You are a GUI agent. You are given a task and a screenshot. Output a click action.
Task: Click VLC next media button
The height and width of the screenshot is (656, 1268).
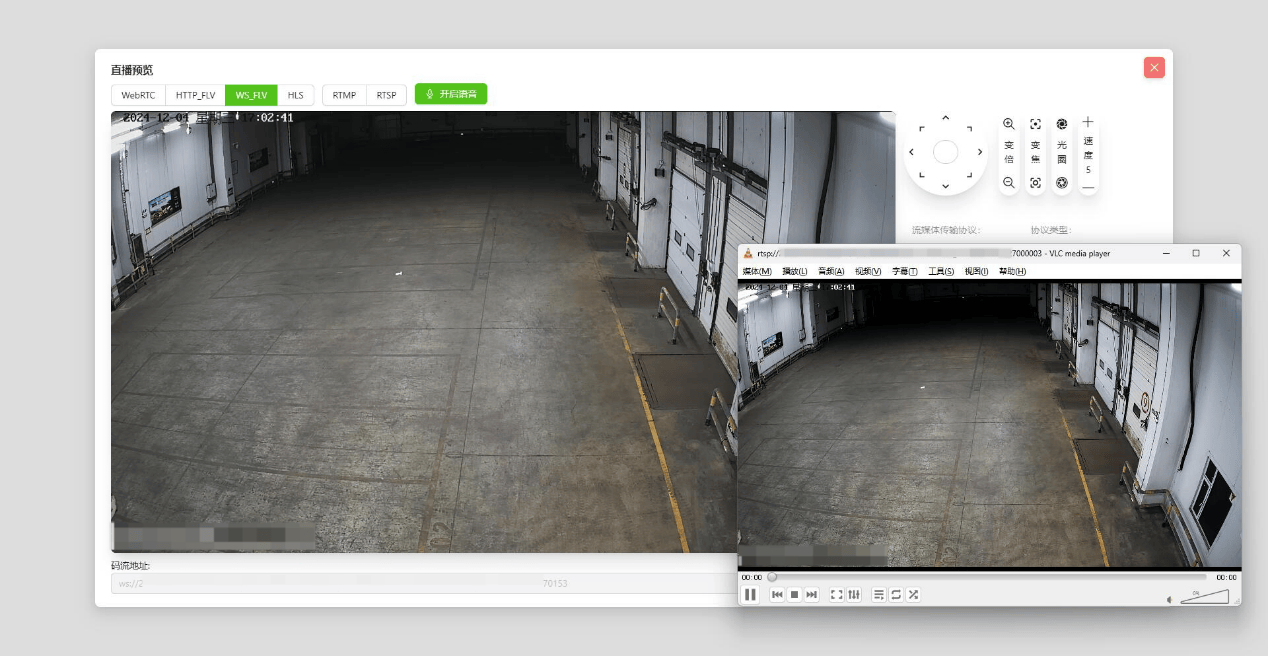point(812,594)
